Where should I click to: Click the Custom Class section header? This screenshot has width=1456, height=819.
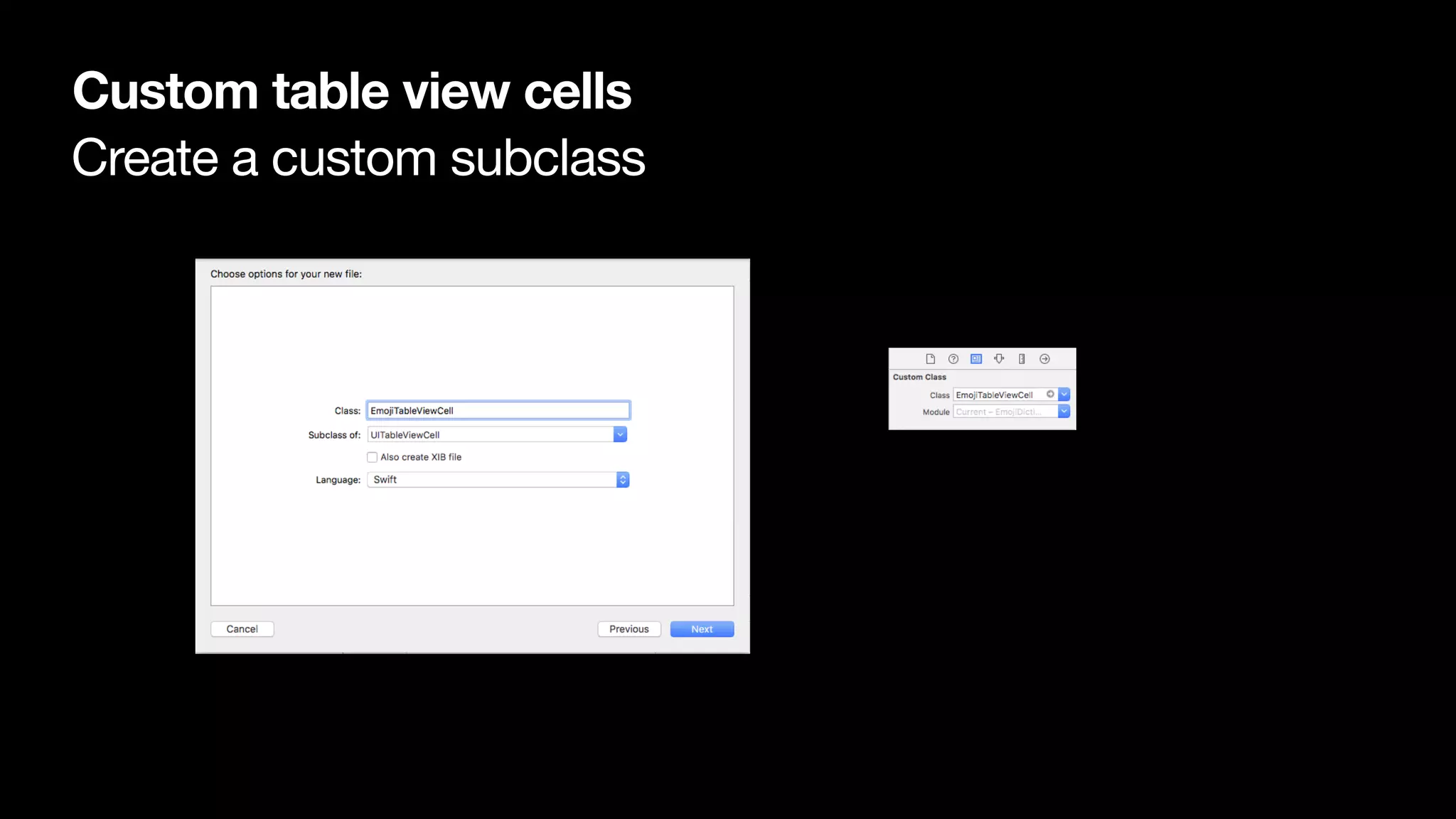click(919, 377)
